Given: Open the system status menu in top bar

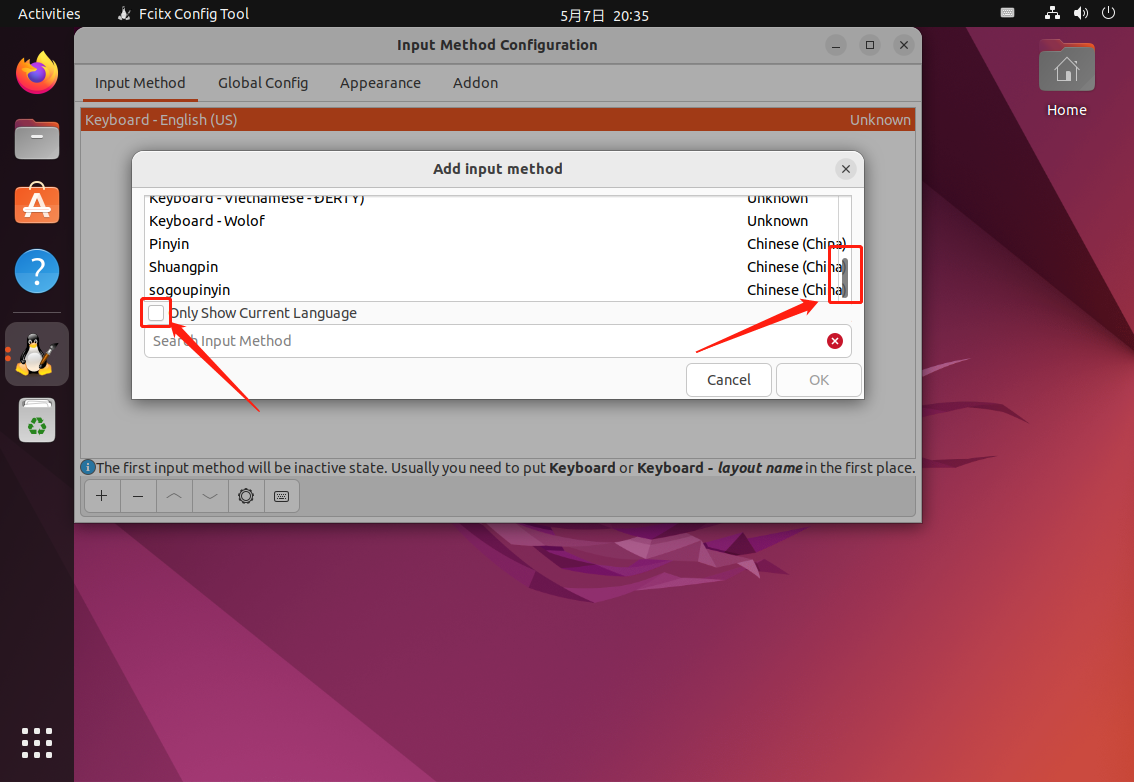Looking at the screenshot, I should pyautogui.click(x=1080, y=14).
